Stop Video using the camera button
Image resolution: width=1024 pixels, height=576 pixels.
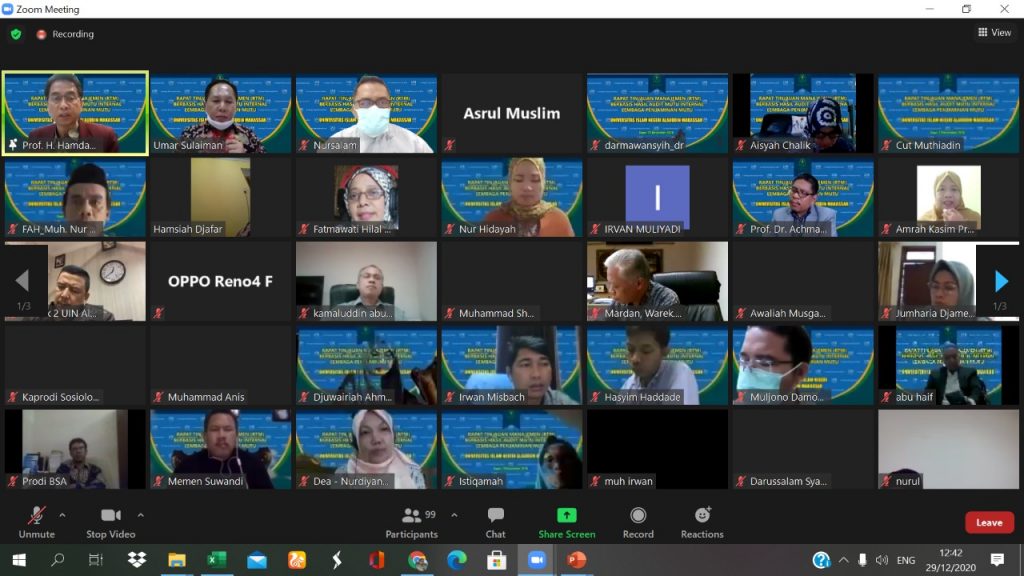(x=110, y=522)
